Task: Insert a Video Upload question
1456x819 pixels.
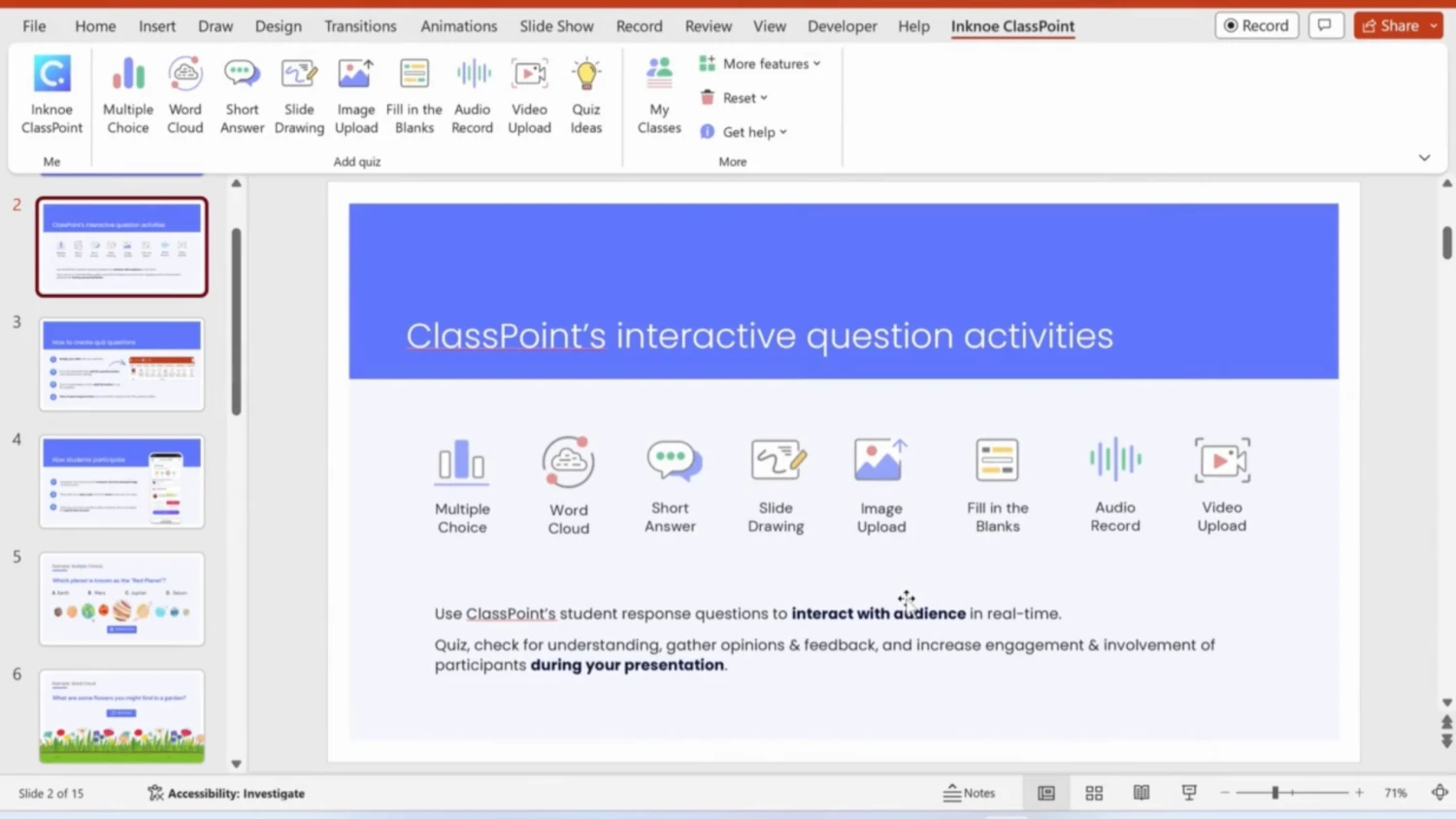Action: (529, 92)
